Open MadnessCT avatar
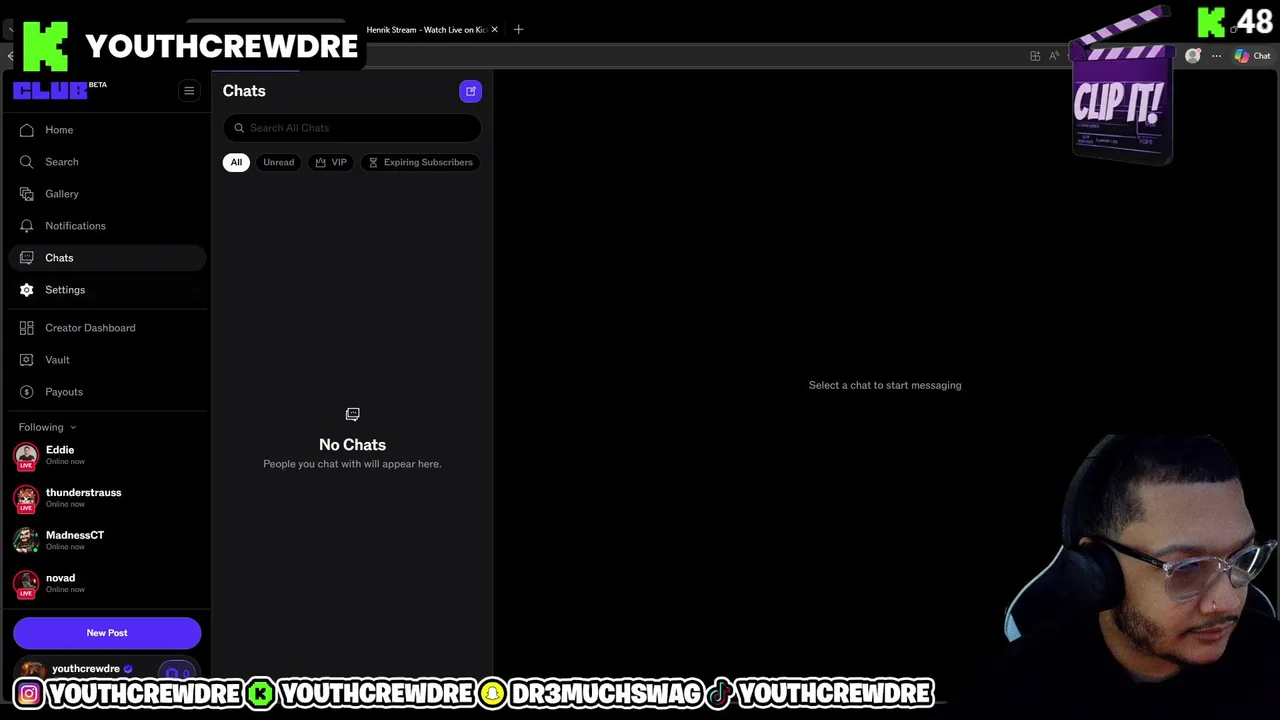Screen dimensions: 1280x720 [26, 541]
